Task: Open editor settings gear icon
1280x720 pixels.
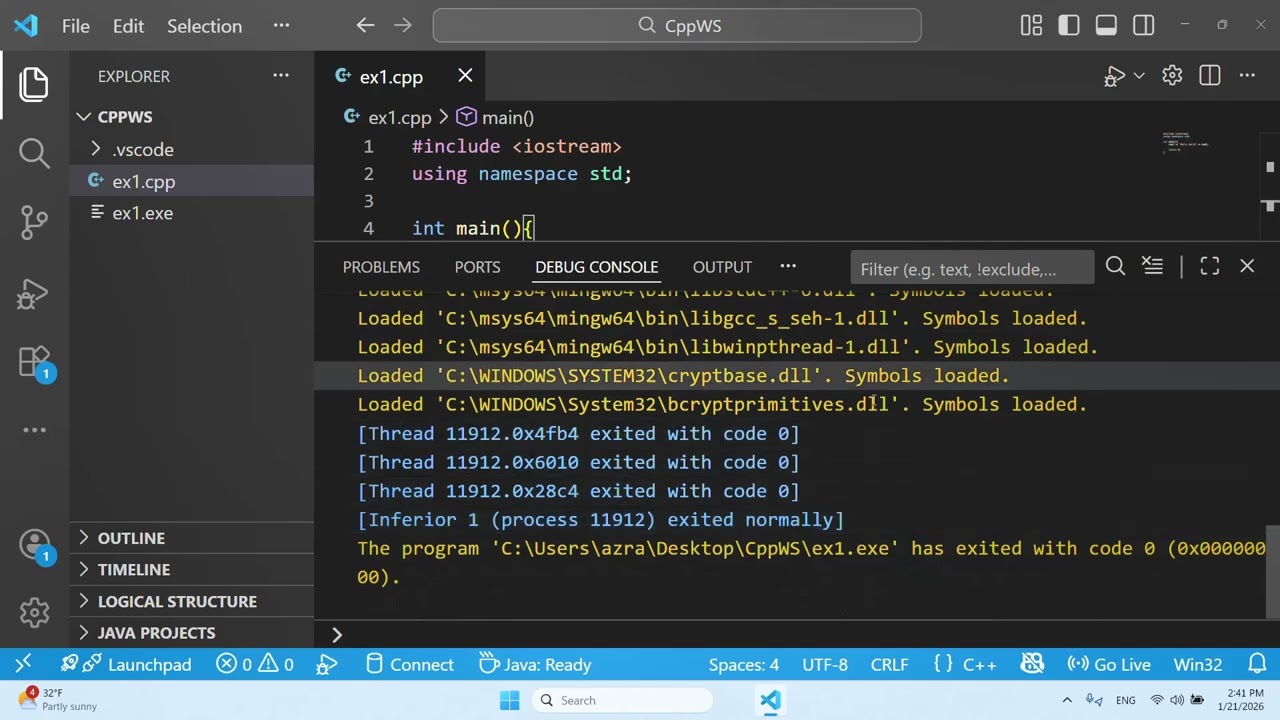Action: point(1172,76)
